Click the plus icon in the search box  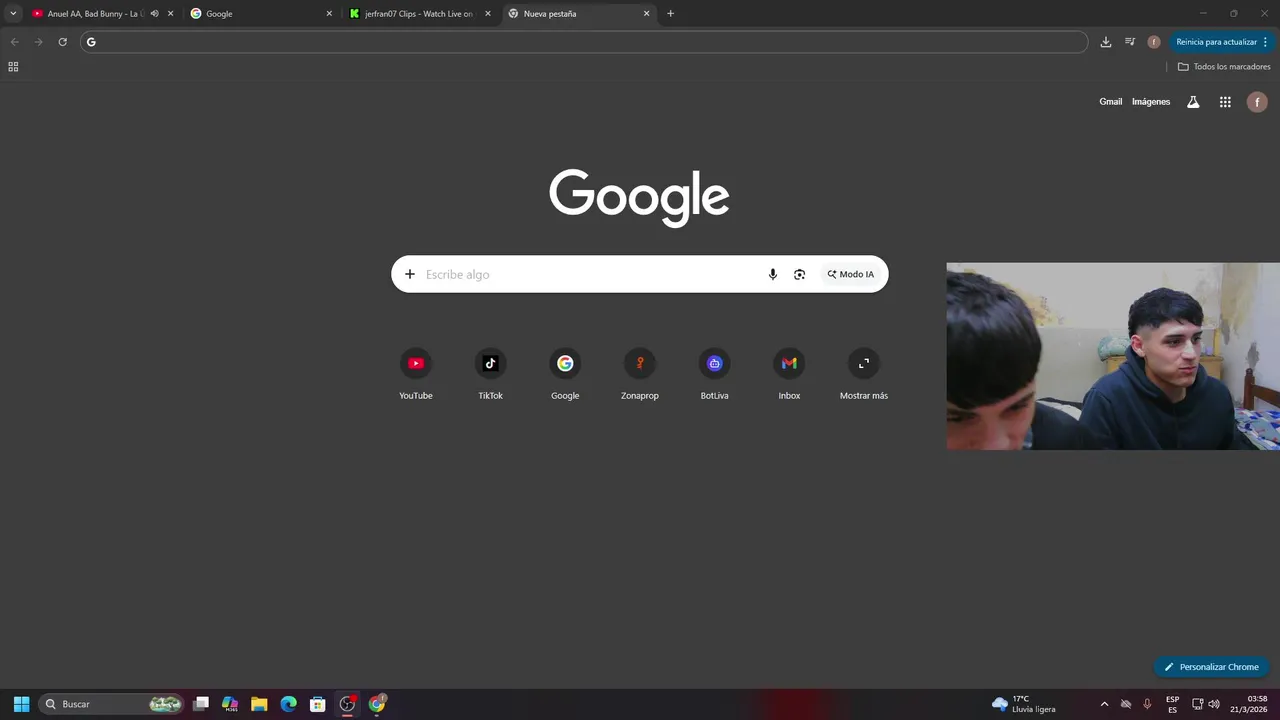409,274
